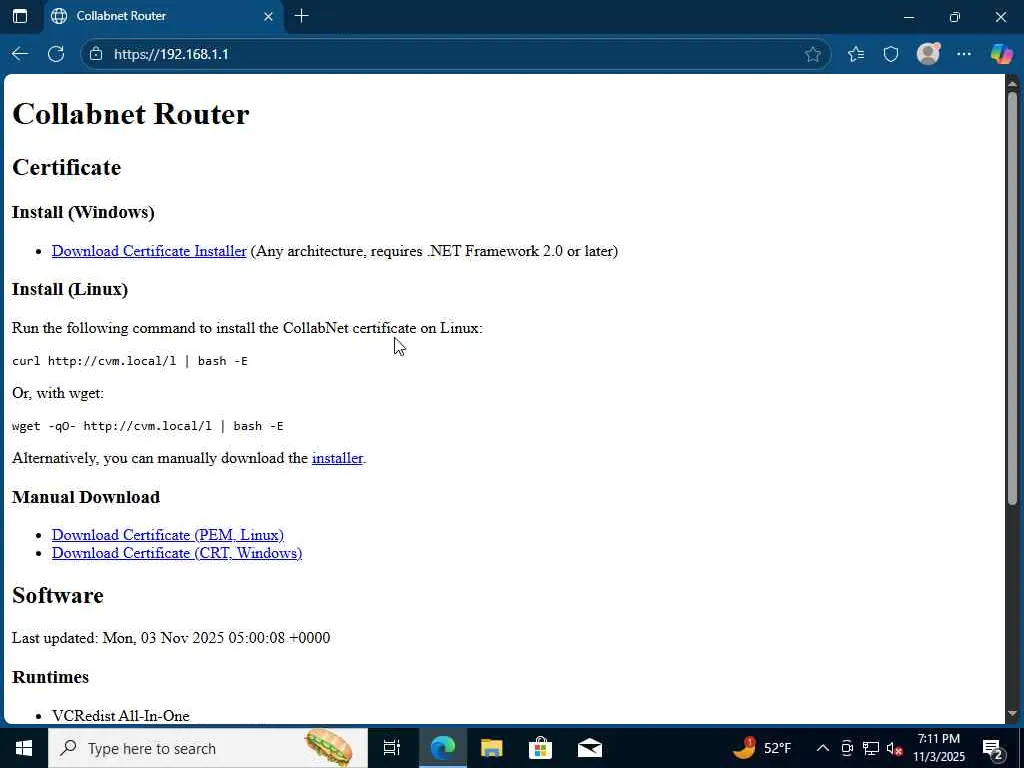Image resolution: width=1024 pixels, height=768 pixels.
Task: View site information lock icon
Action: [x=96, y=54]
